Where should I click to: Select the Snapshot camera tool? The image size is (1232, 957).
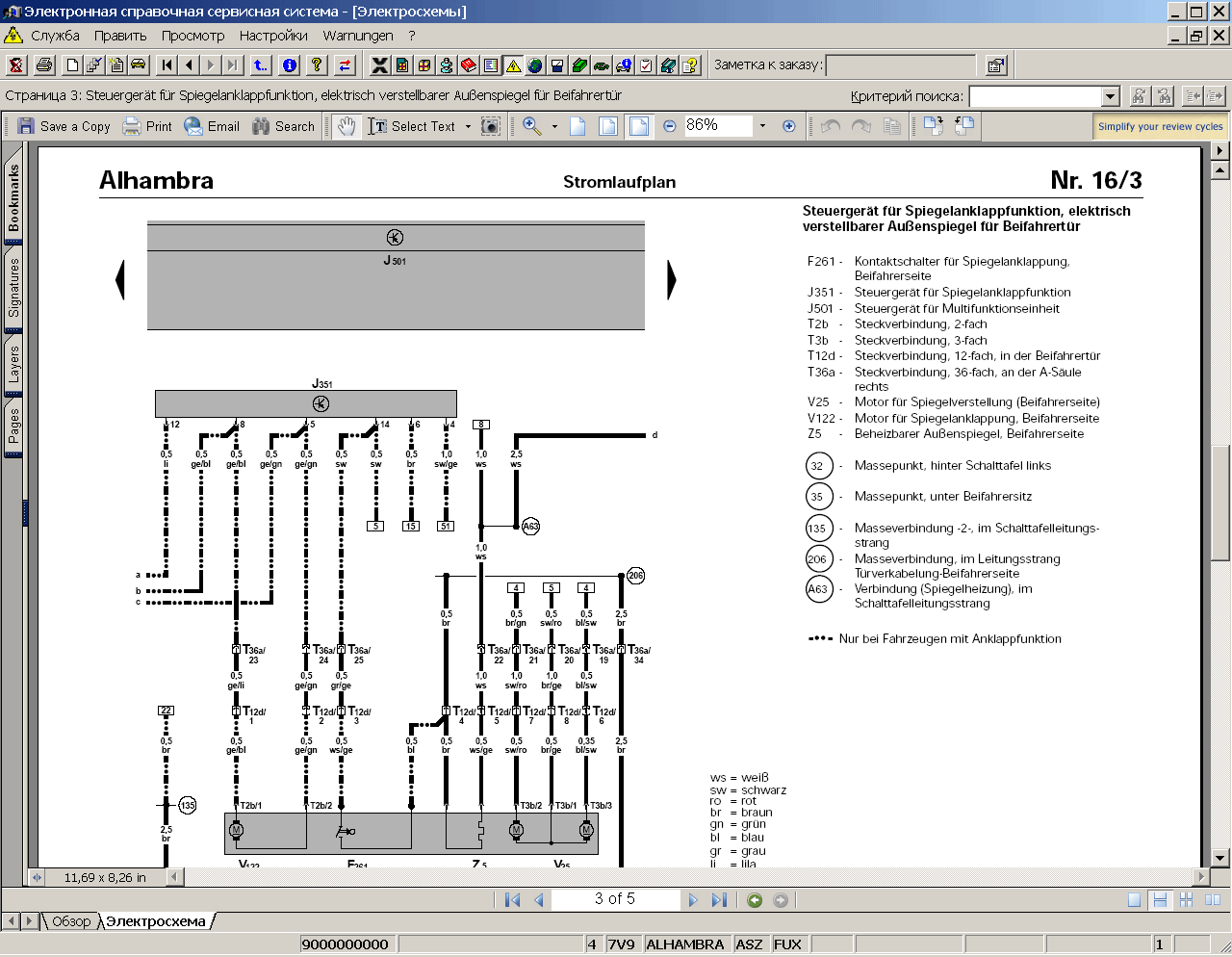[491, 126]
